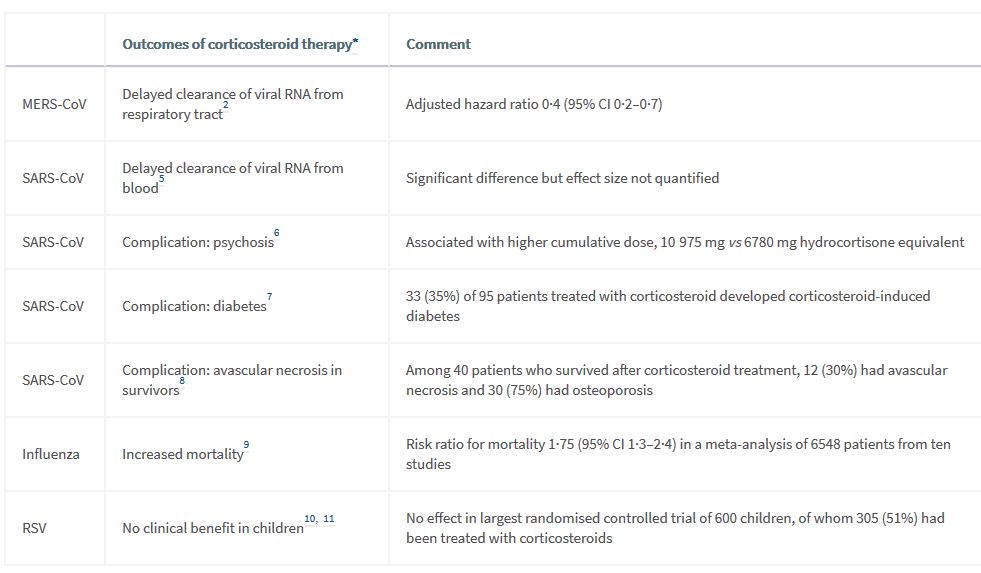Click the No clinical benefit in children cell
The image size is (981, 573).
212,528
